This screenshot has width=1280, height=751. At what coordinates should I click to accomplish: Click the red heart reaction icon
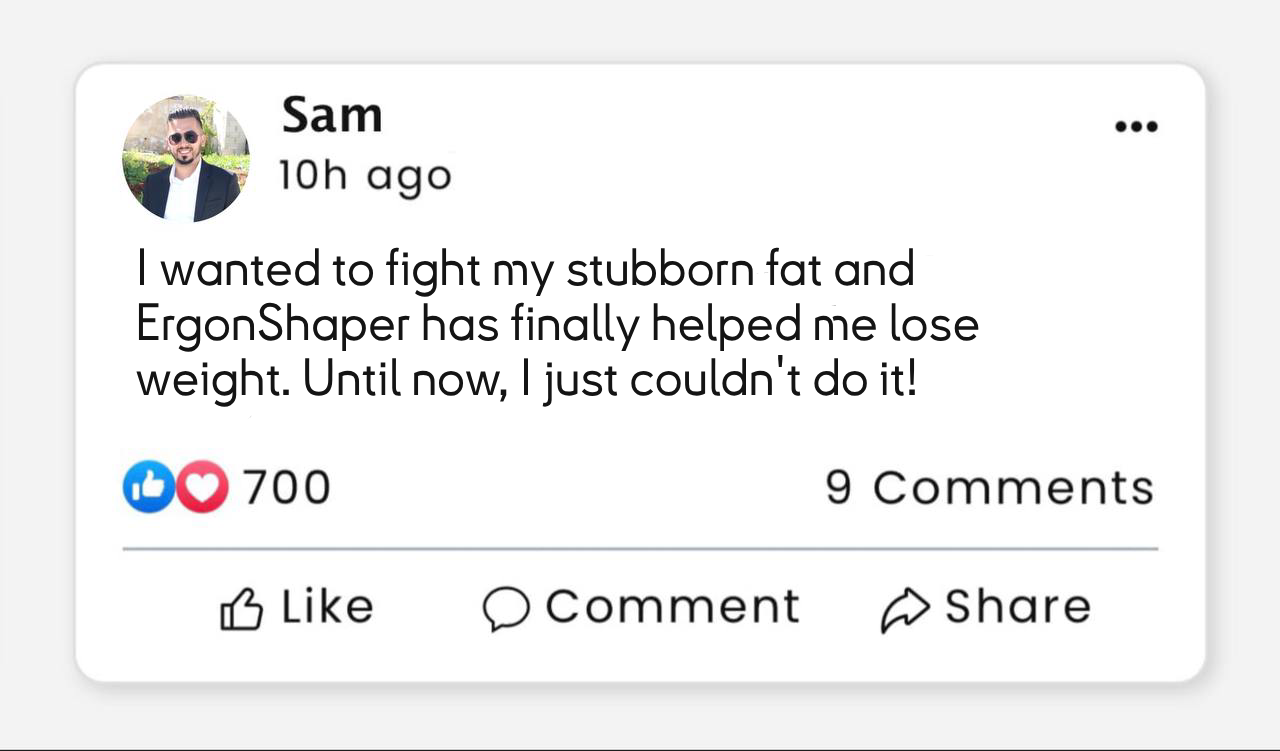click(203, 487)
